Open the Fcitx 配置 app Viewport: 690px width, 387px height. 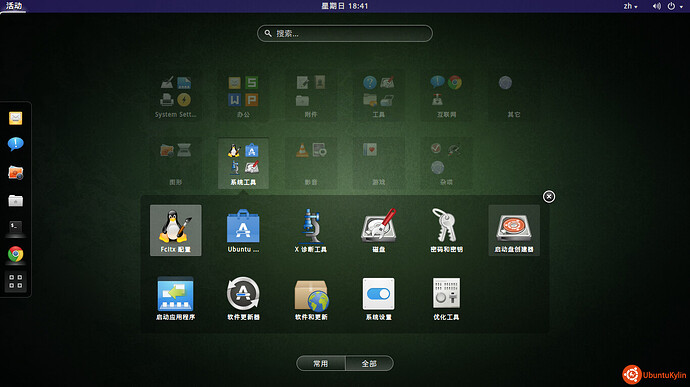(176, 230)
